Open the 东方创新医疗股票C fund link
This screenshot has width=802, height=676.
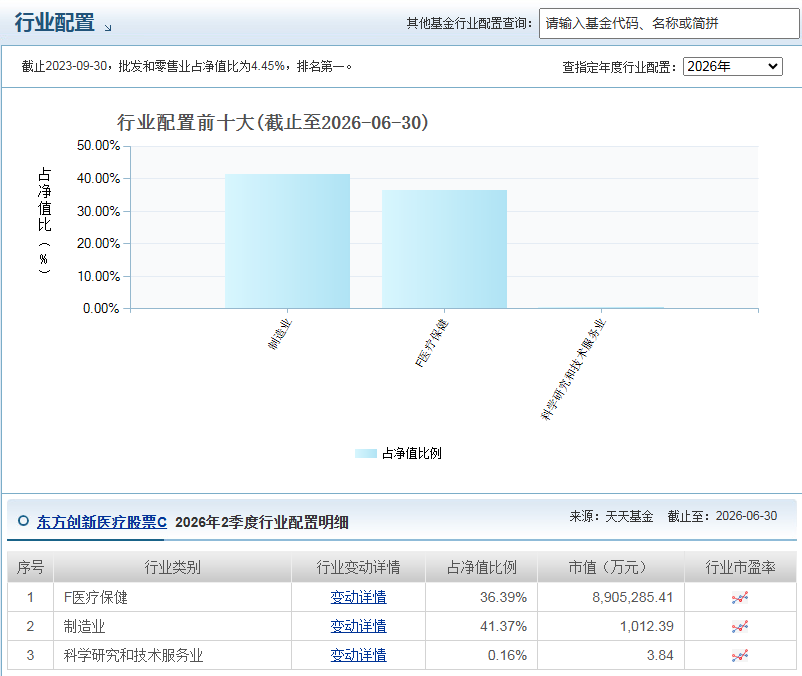[x=102, y=522]
